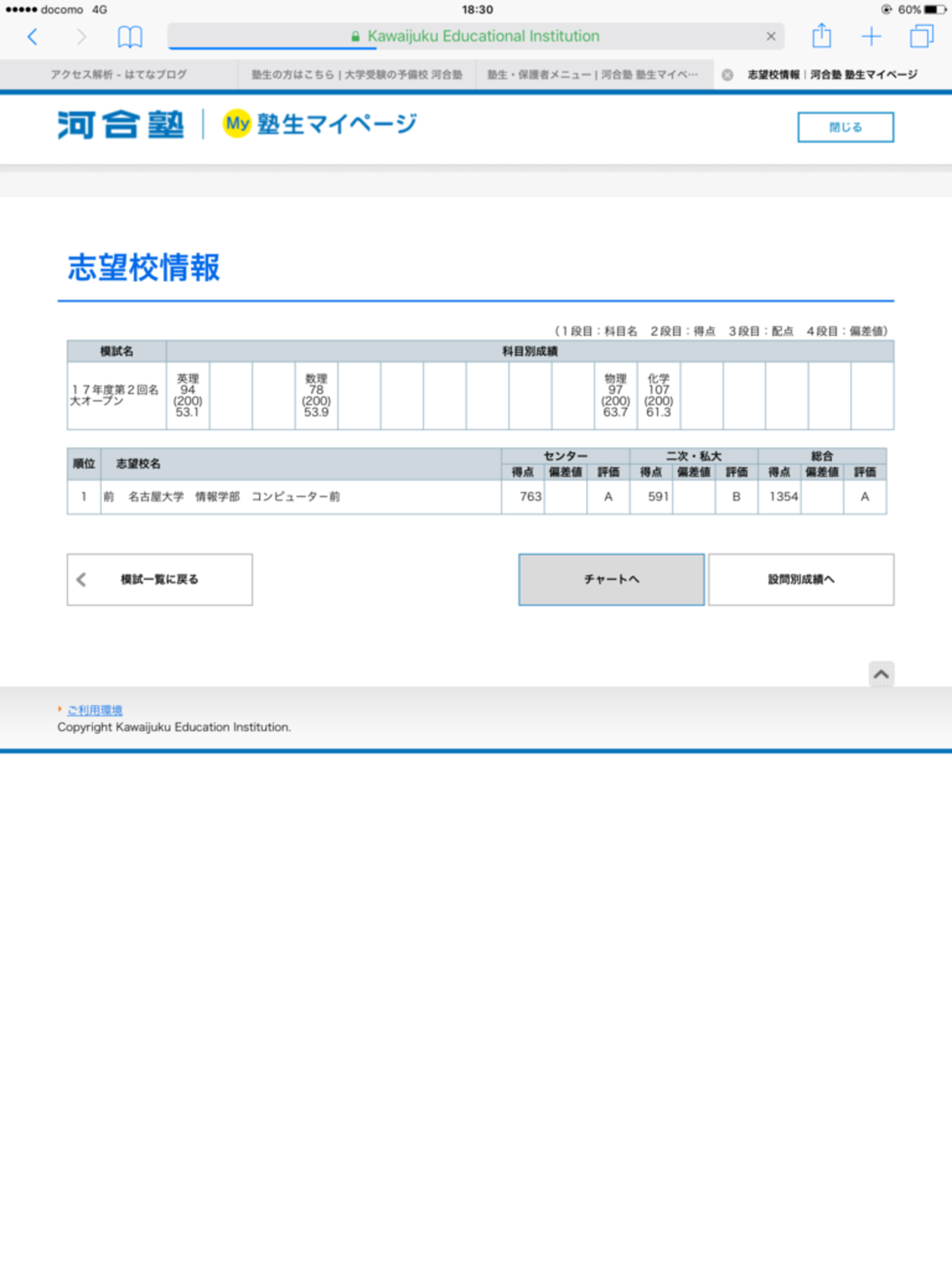The image size is (952, 1269).
Task: Click the 河合塾 logo
Action: pos(121,124)
